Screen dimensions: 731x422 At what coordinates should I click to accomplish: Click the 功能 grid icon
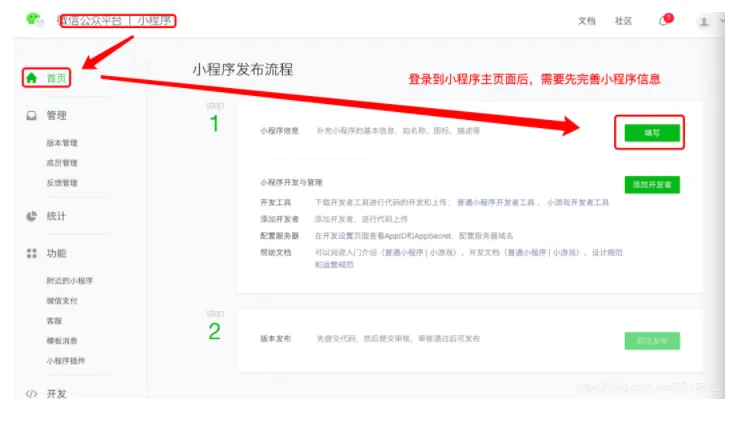click(x=31, y=253)
